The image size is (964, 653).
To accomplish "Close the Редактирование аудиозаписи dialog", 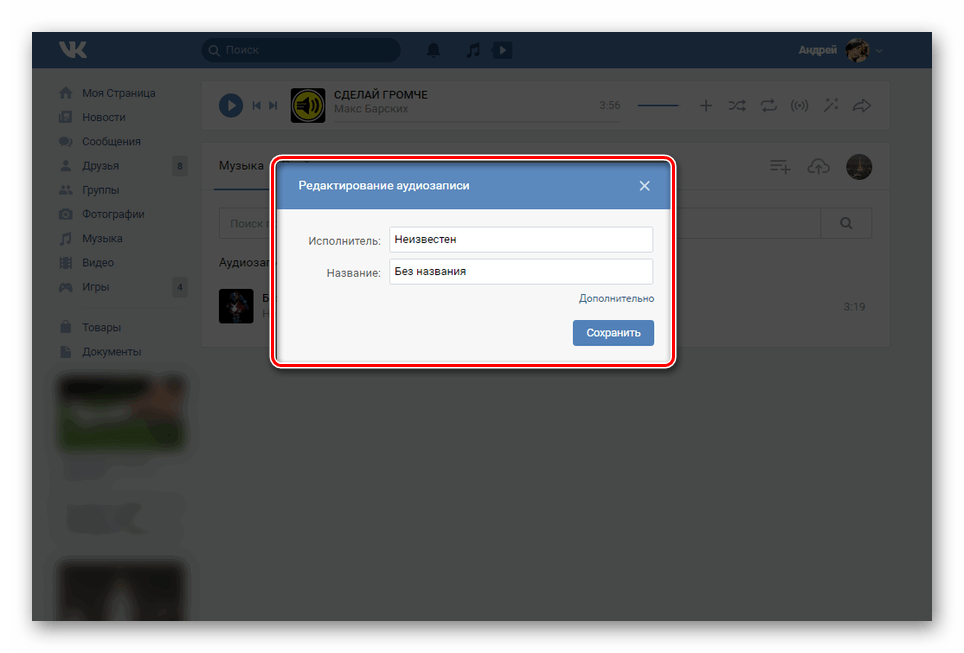I will [x=645, y=186].
